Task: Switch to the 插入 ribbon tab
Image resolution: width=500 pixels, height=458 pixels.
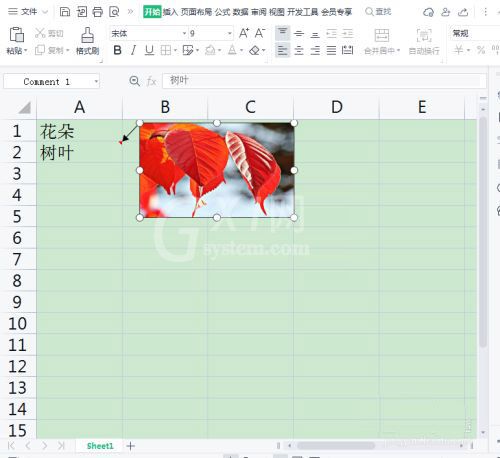Action: click(170, 12)
